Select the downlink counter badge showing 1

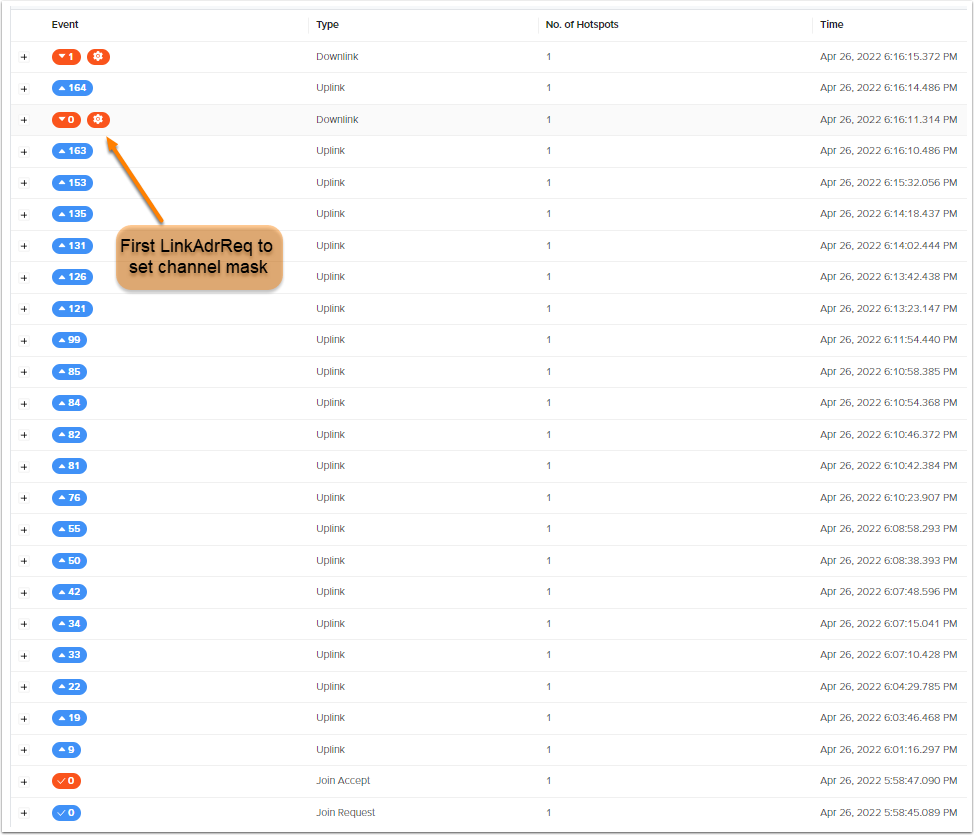tap(66, 57)
